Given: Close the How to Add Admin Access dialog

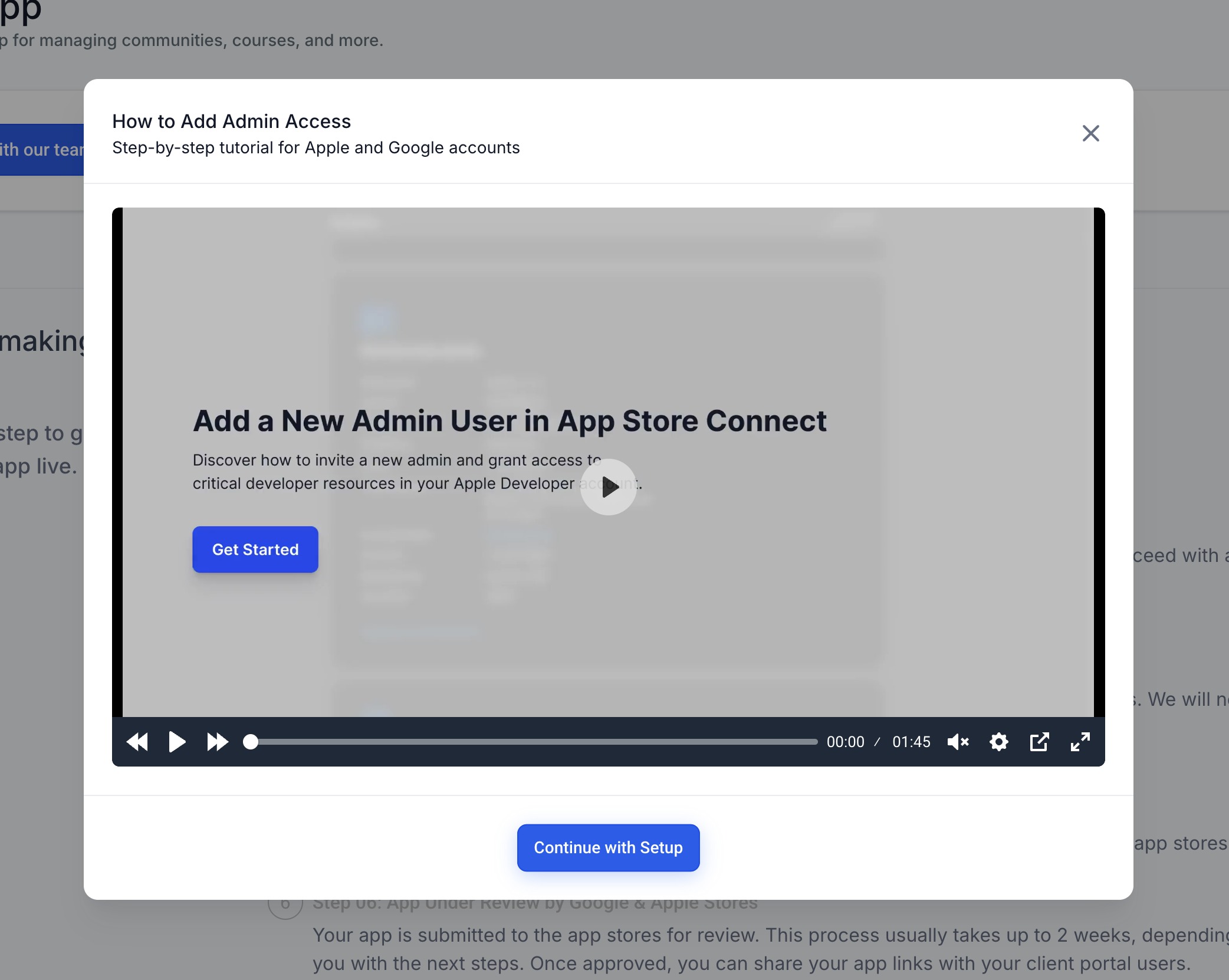Looking at the screenshot, I should coord(1090,133).
